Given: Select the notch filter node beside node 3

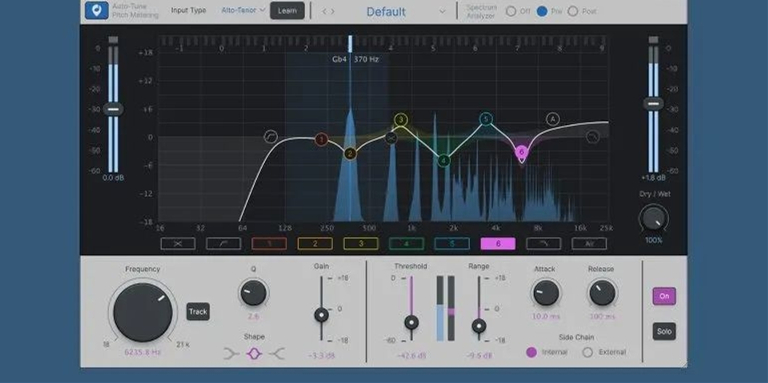Looking at the screenshot, I should coord(391,139).
